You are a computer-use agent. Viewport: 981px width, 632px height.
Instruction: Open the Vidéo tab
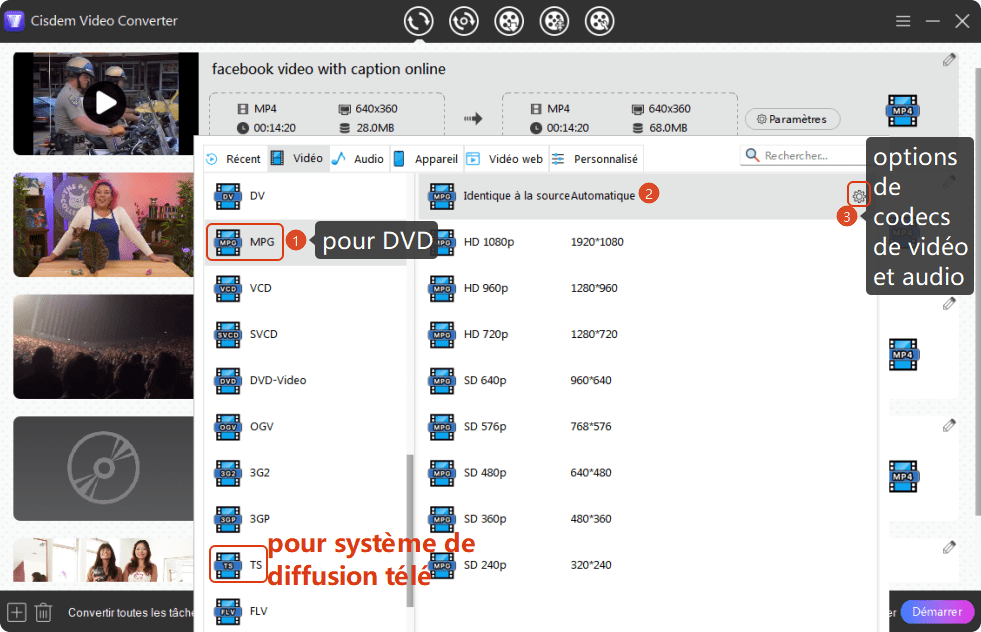point(298,158)
